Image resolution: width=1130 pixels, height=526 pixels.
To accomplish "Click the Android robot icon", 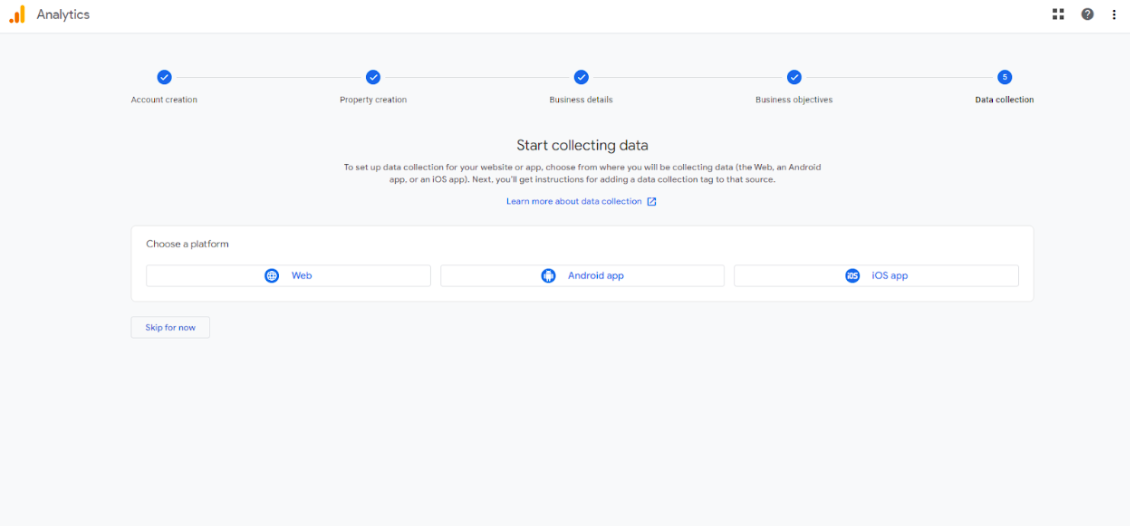I will pos(548,276).
